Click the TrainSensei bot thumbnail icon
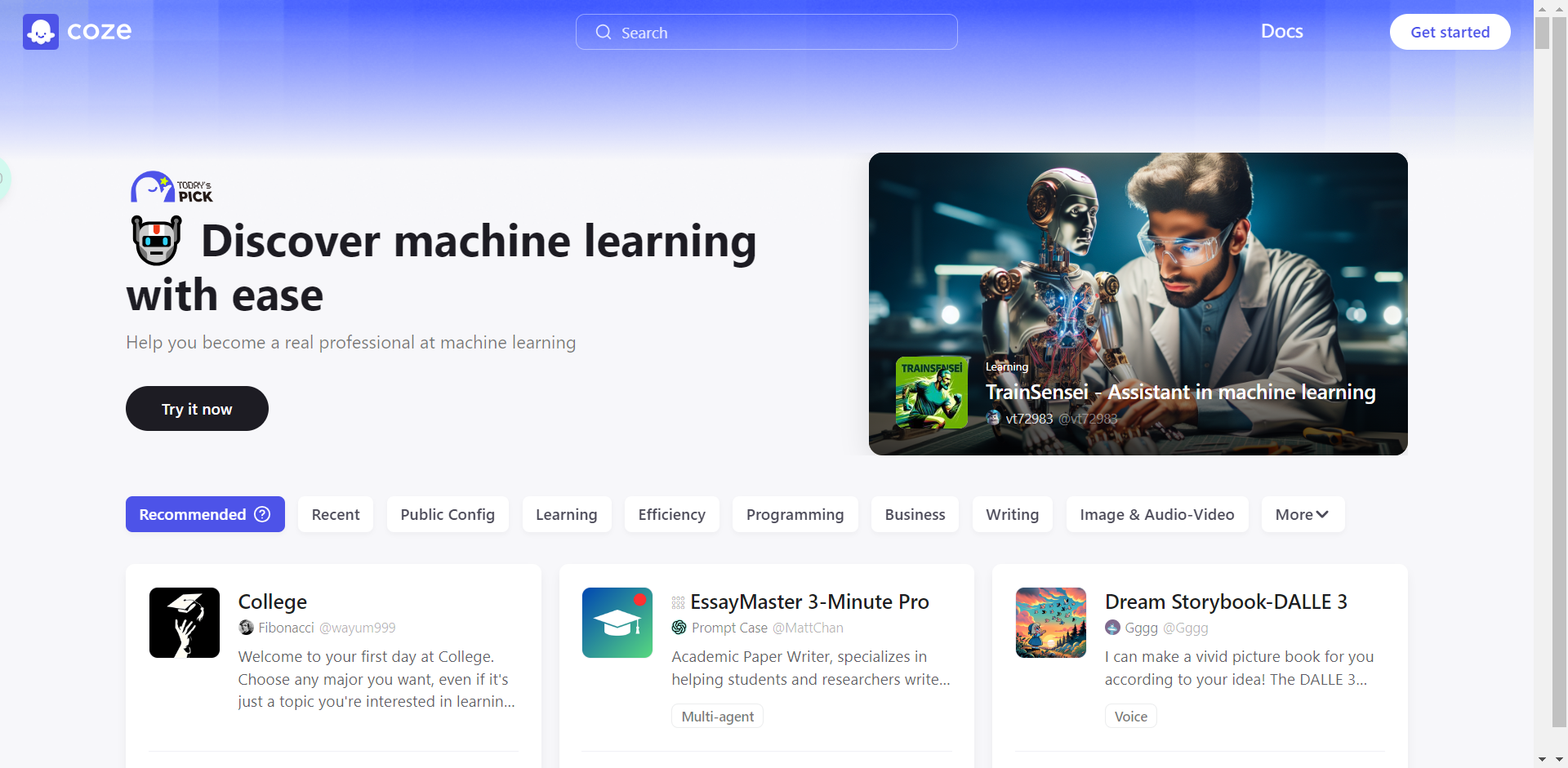Screen dimensions: 1568x768 tap(932, 393)
